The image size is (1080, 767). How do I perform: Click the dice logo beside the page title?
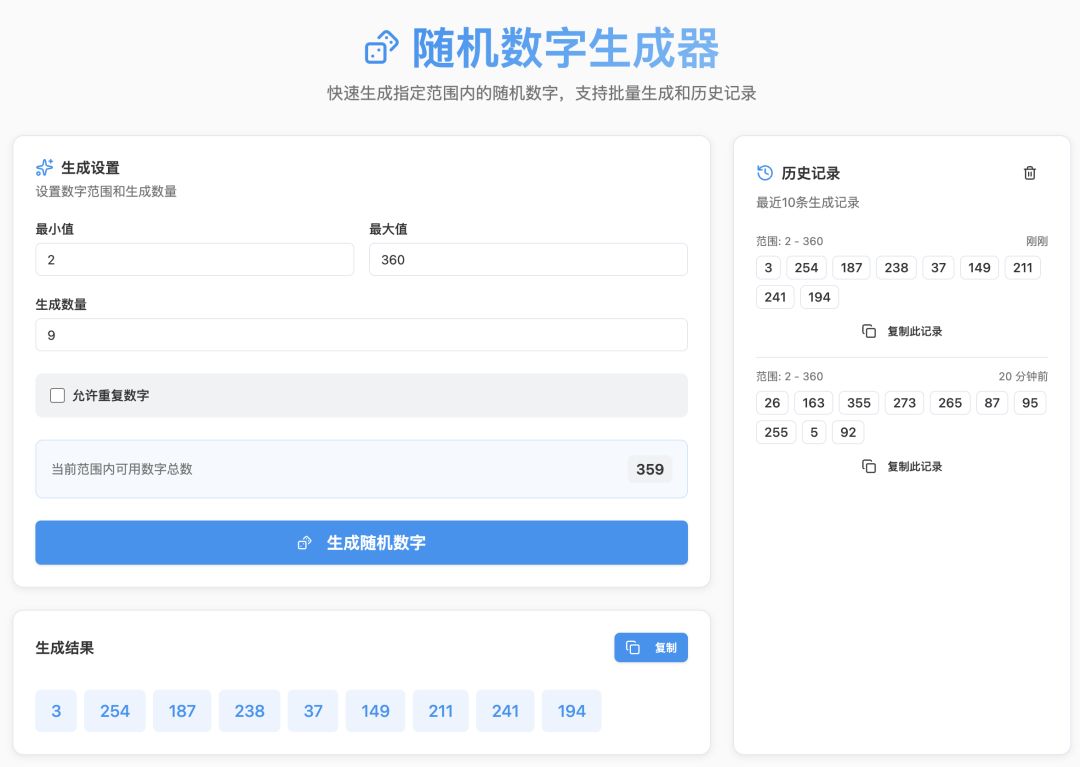click(381, 48)
